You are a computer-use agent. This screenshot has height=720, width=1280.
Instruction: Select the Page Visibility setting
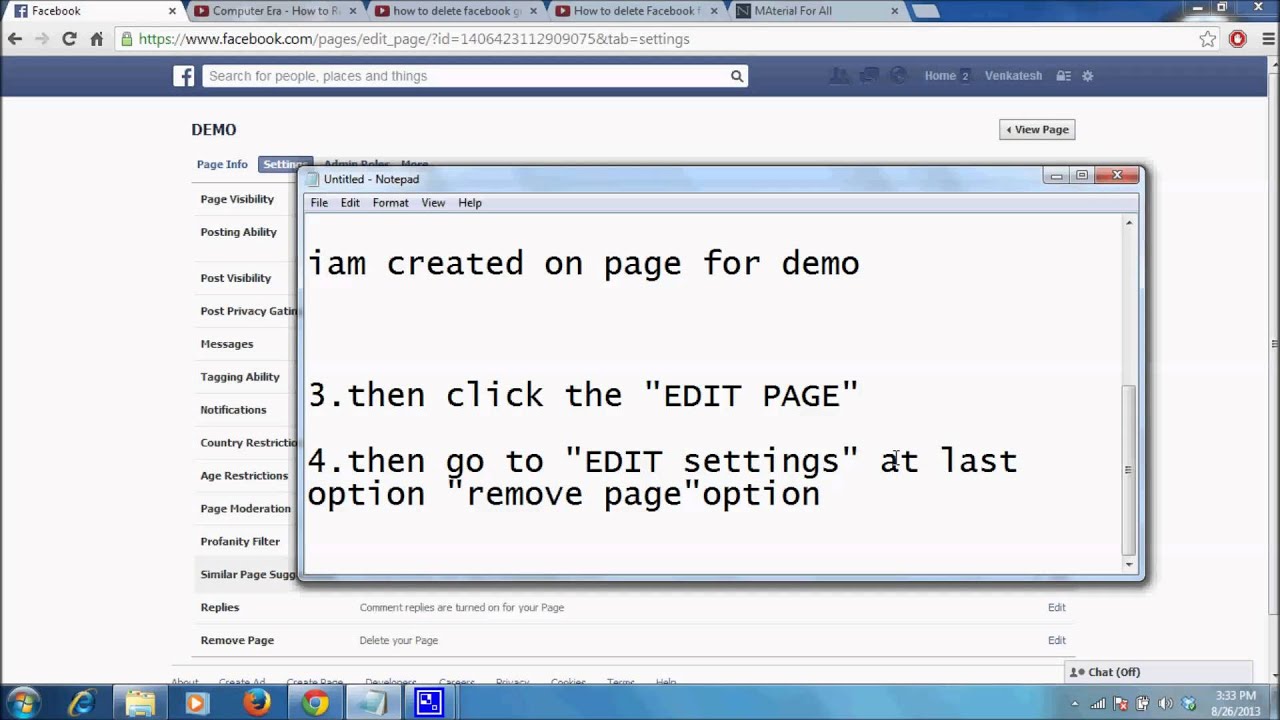(237, 199)
